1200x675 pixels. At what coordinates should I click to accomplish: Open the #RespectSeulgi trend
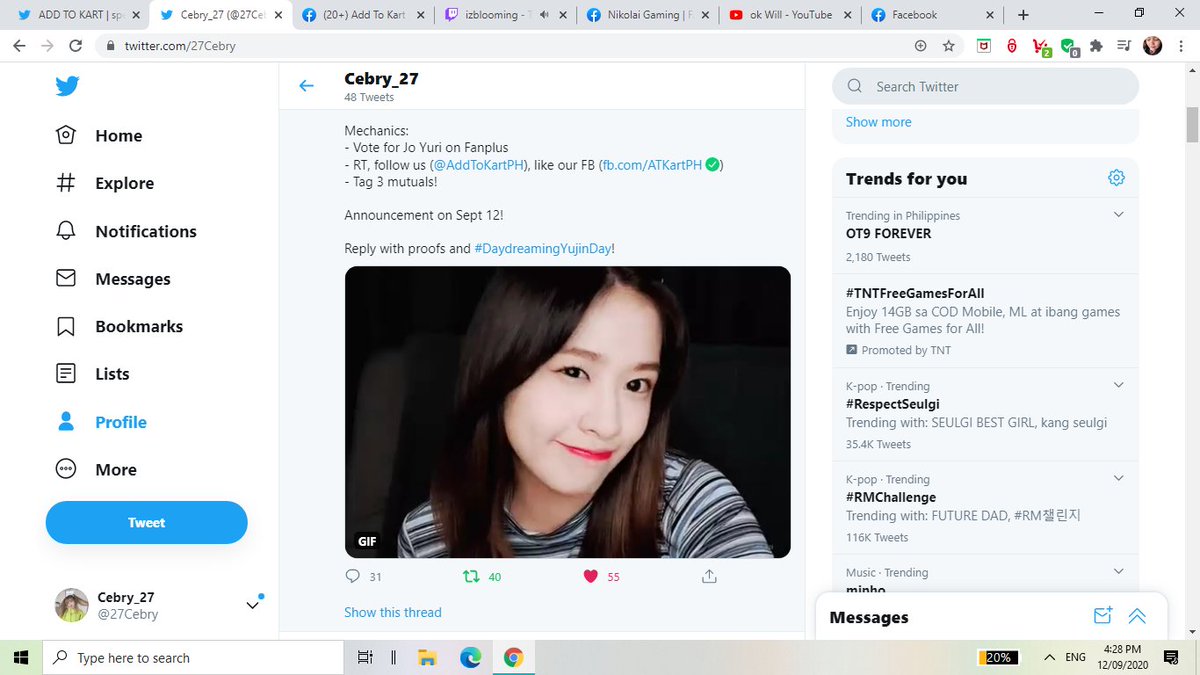click(x=893, y=405)
